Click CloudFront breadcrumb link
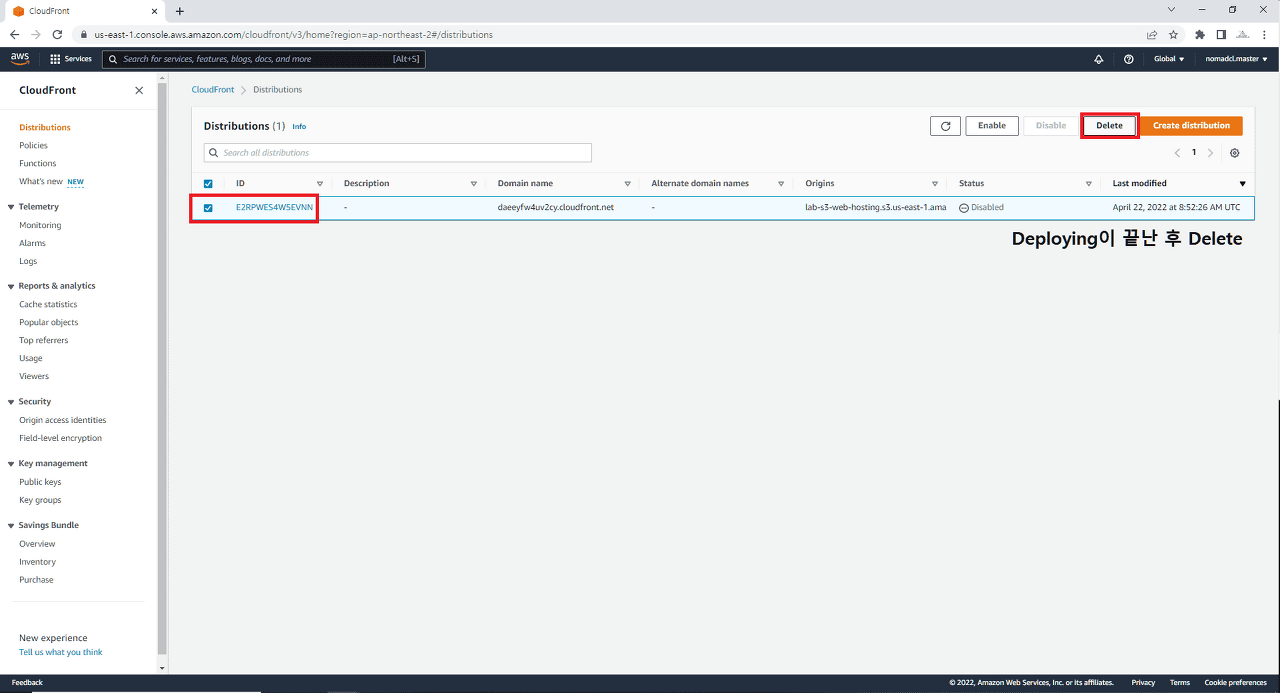The width and height of the screenshot is (1280, 693). point(213,90)
